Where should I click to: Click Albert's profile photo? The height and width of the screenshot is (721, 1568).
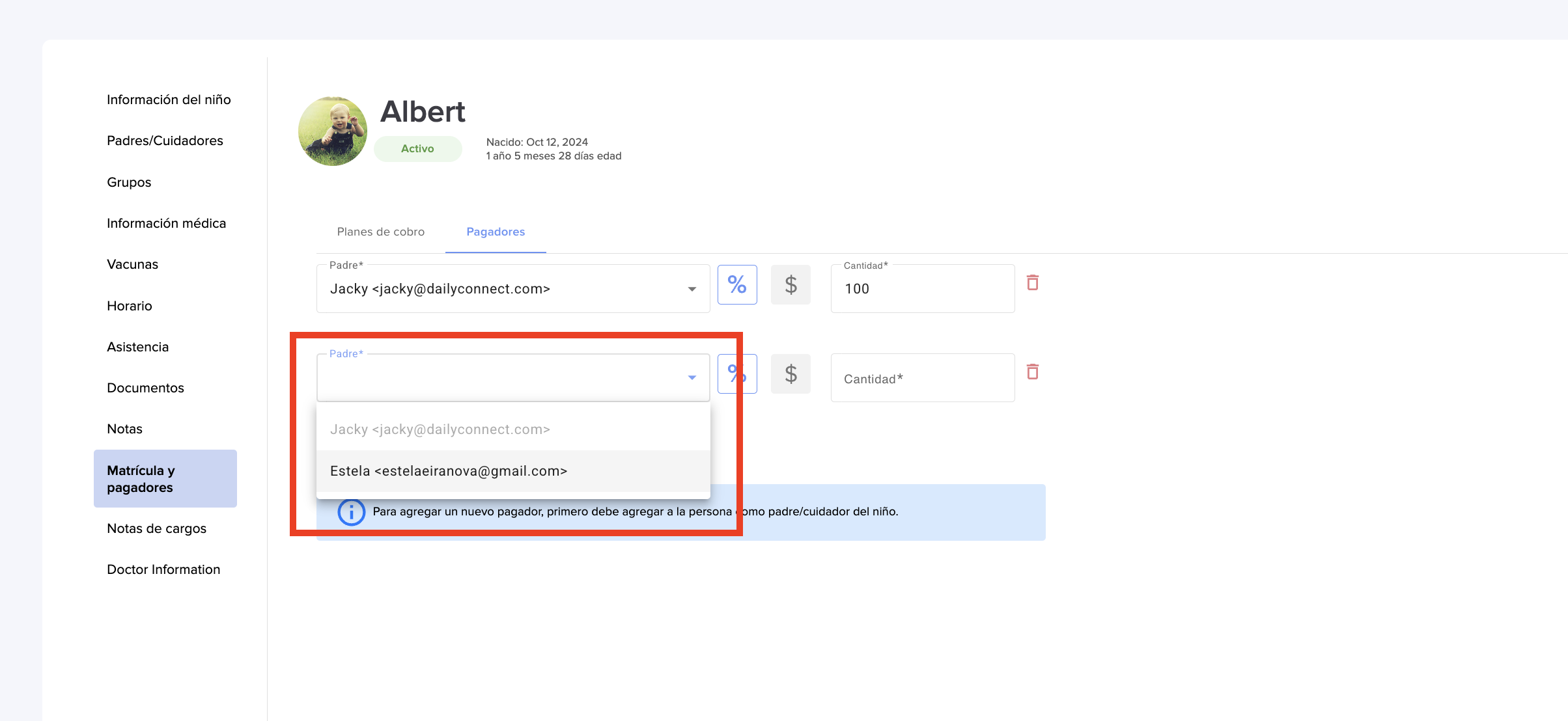[x=333, y=131]
